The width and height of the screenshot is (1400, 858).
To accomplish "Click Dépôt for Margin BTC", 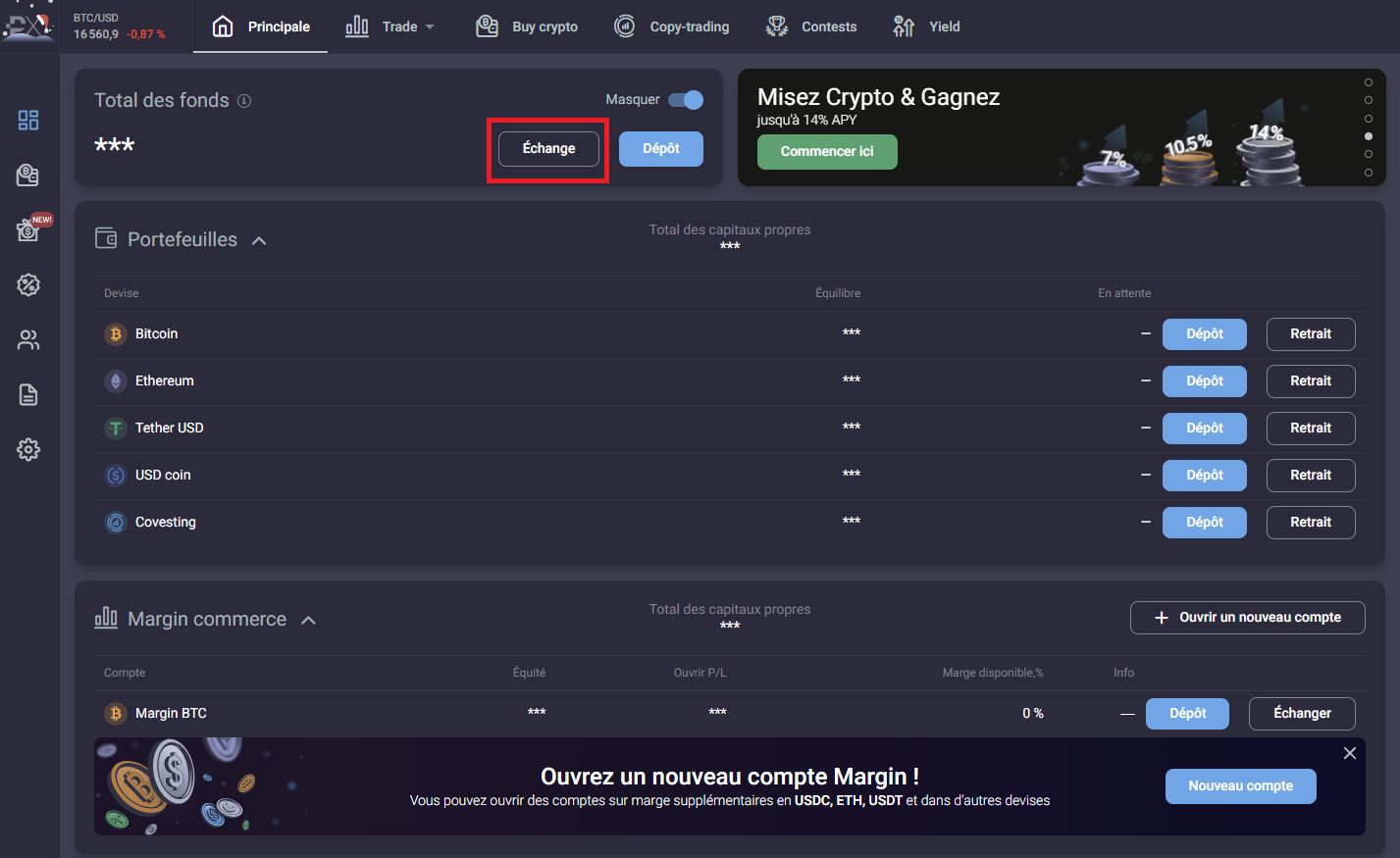I will coord(1187,714).
